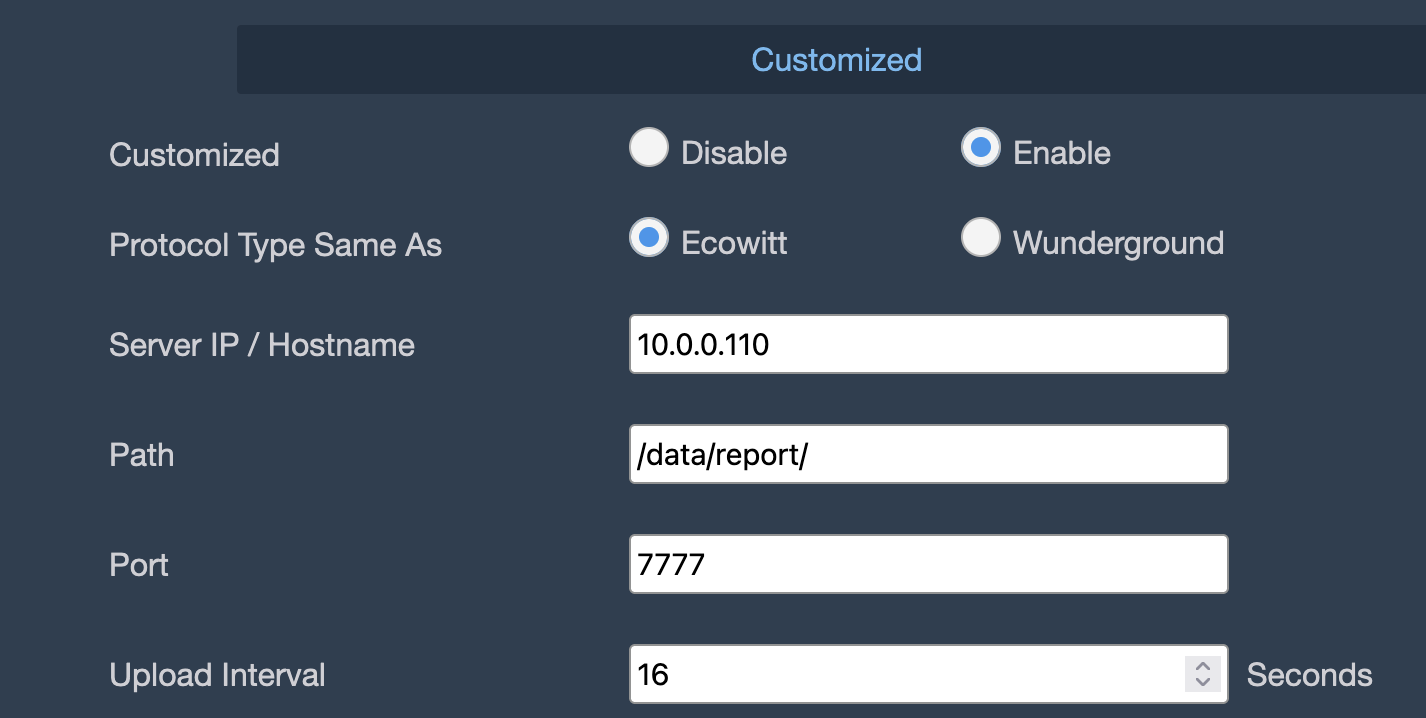Click the 'Disable' option label text

click(734, 153)
